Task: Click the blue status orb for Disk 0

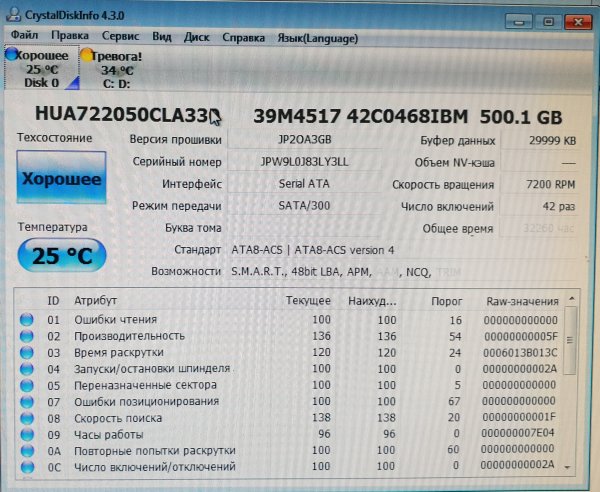Action: (x=11, y=56)
